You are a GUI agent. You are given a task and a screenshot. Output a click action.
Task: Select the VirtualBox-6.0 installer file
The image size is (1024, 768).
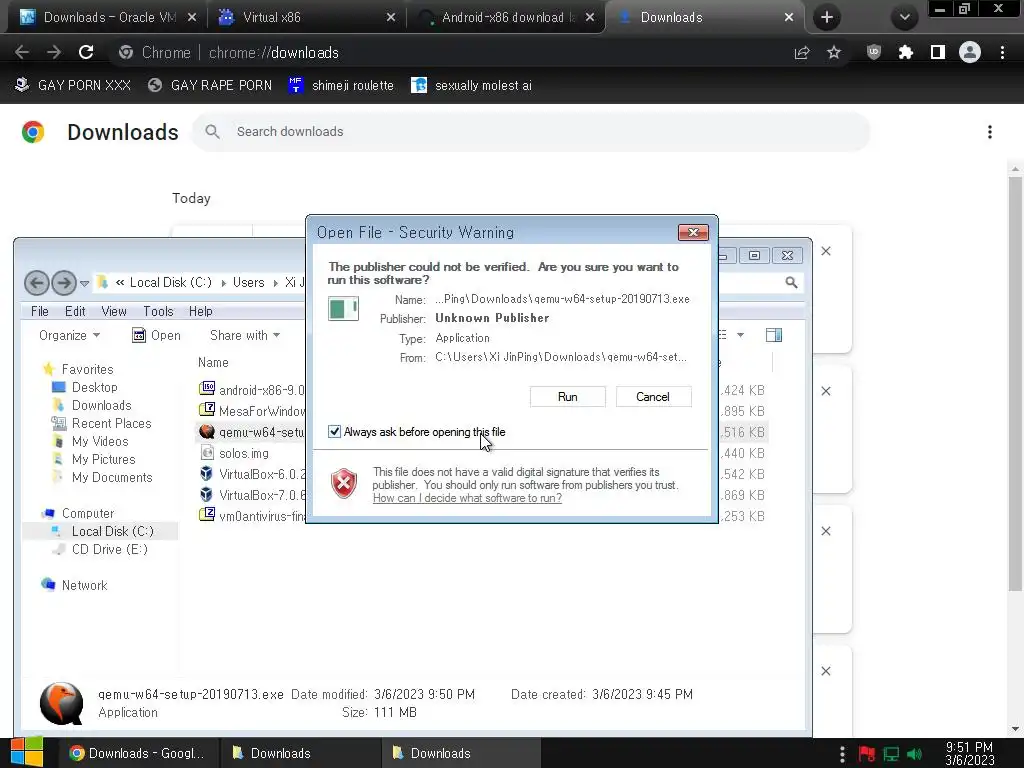pos(252,473)
